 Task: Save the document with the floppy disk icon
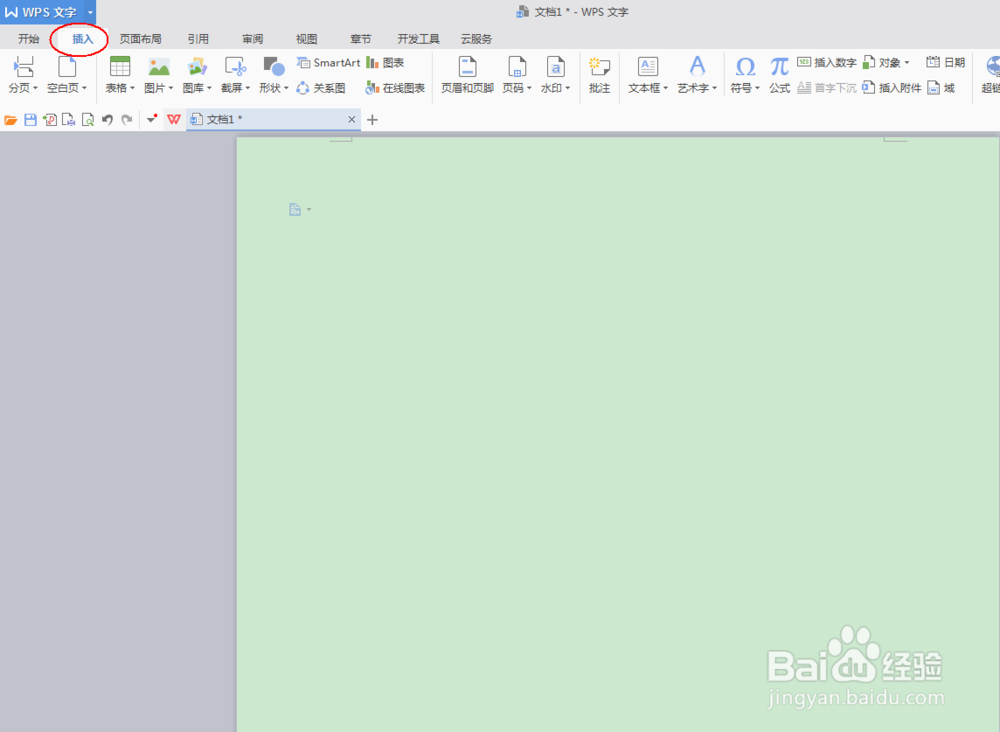pyautogui.click(x=30, y=120)
